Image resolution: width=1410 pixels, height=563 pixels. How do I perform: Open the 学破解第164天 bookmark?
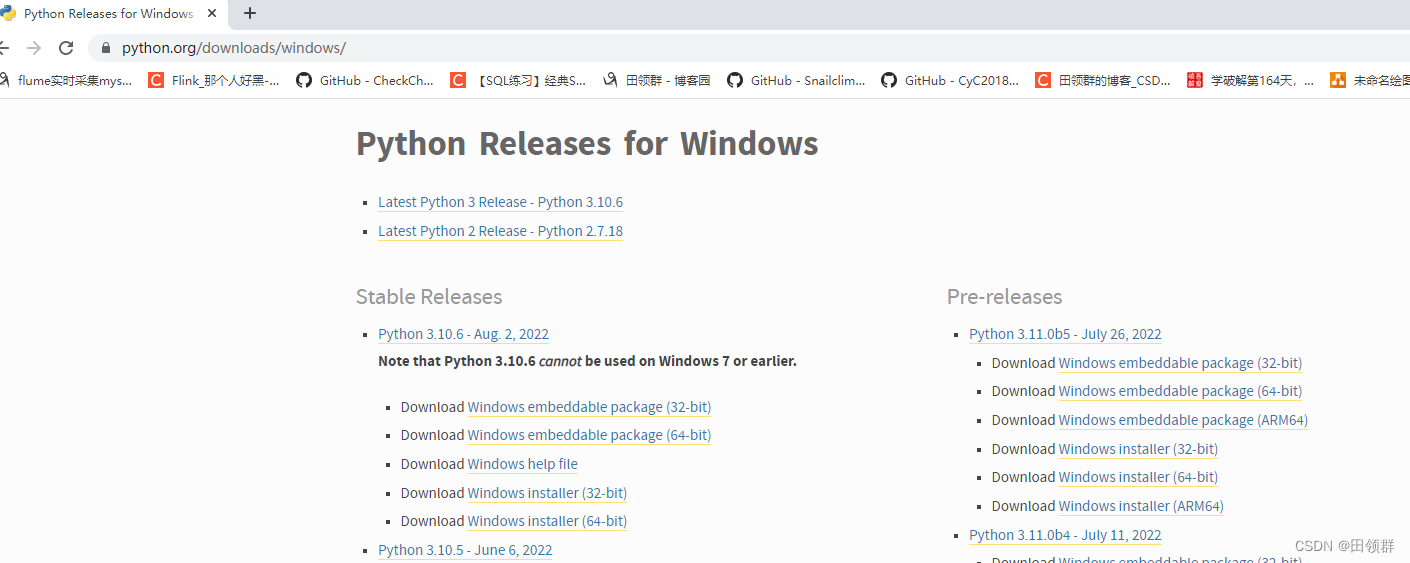click(1251, 80)
